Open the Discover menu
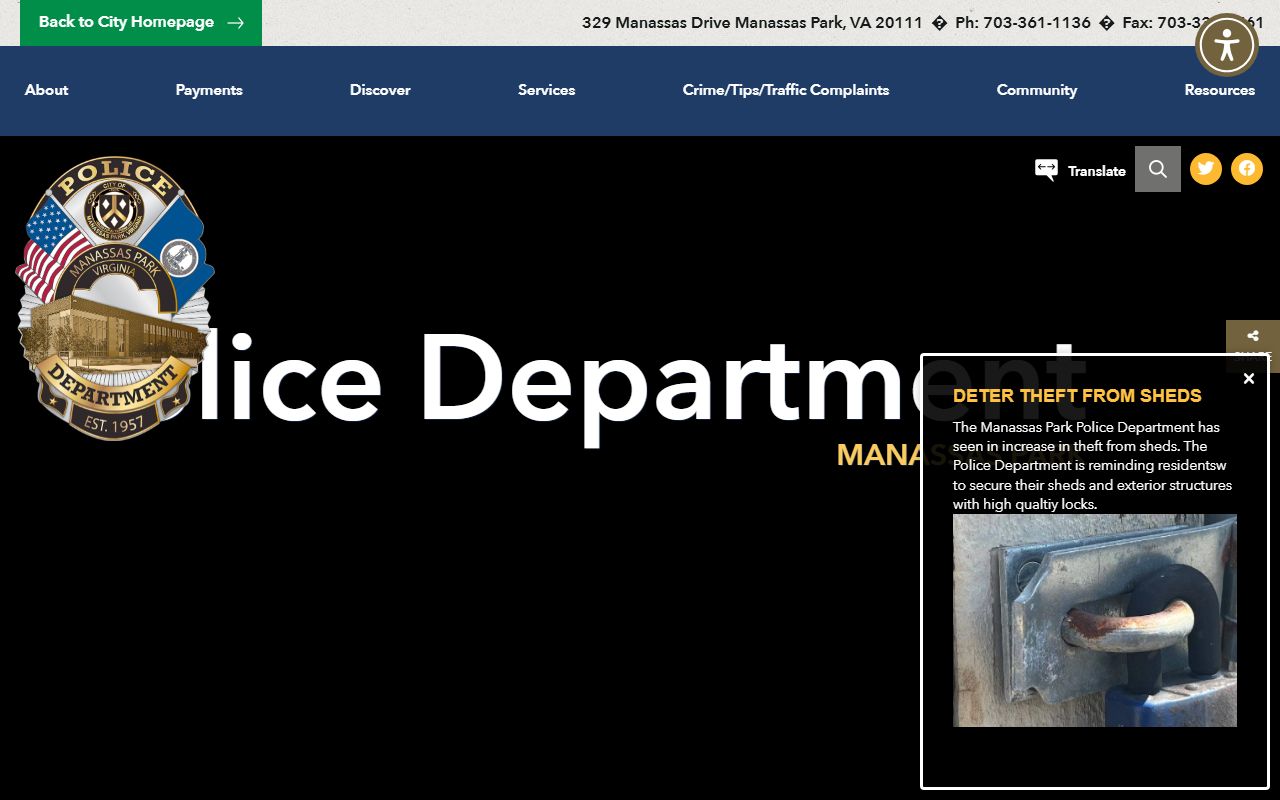Image resolution: width=1280 pixels, height=800 pixels. pyautogui.click(x=380, y=90)
